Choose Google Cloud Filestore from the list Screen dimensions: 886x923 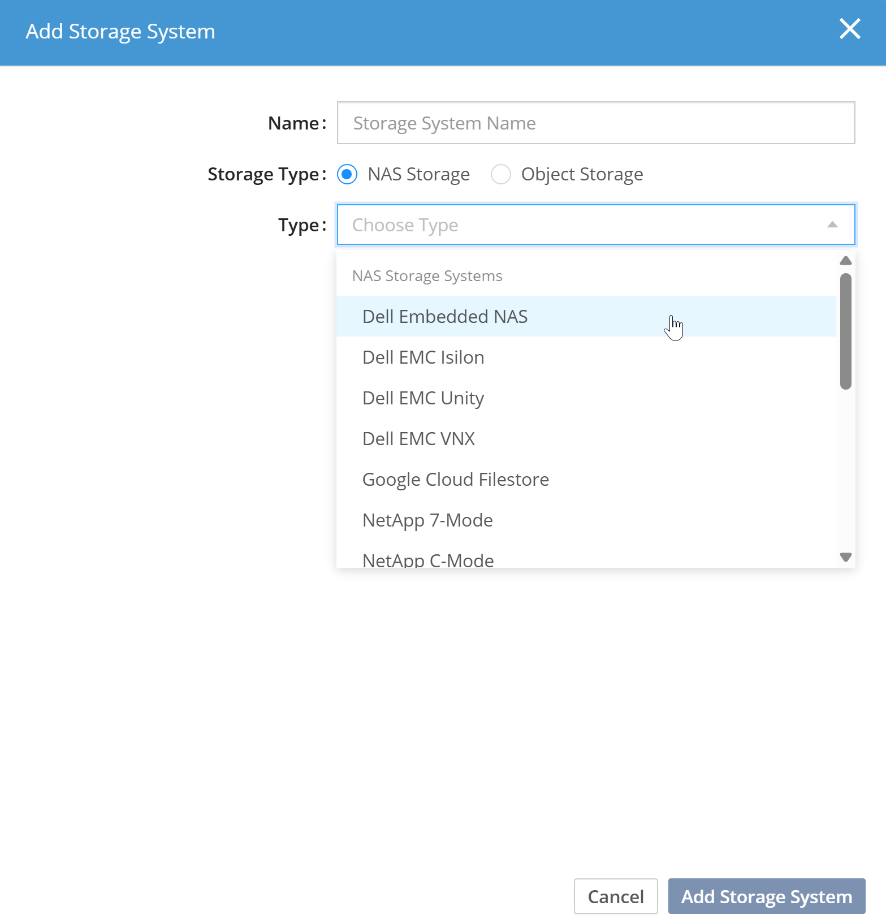pyautogui.click(x=586, y=479)
